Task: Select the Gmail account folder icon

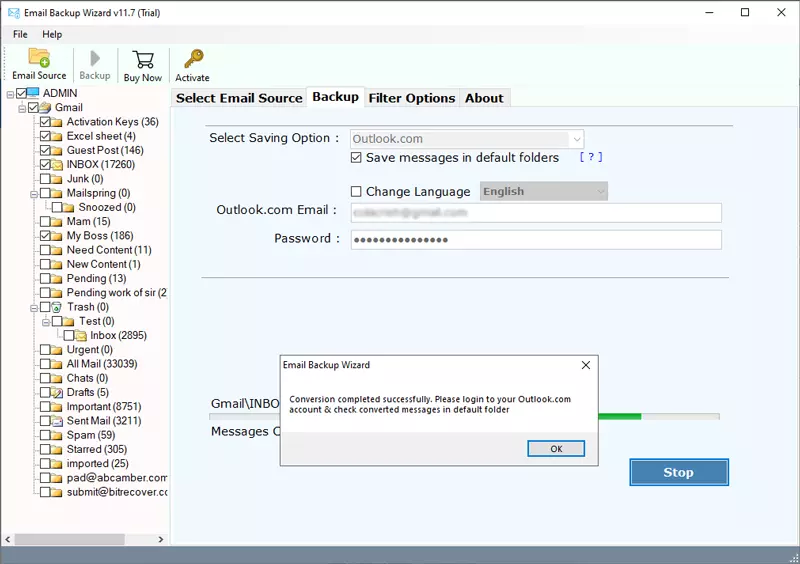Action: [45, 107]
